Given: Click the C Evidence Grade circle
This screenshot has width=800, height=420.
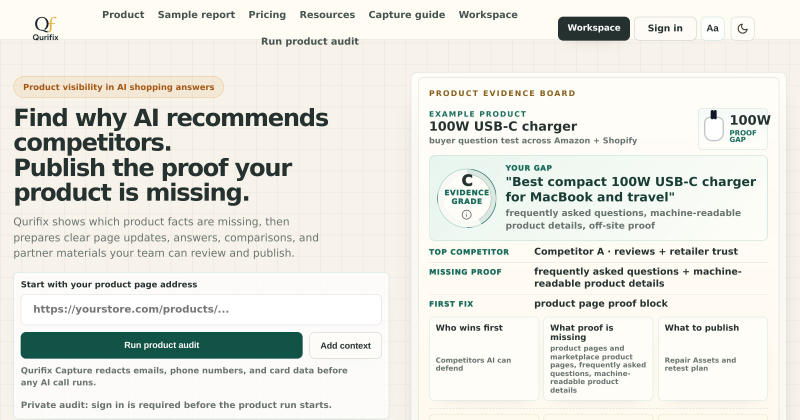Looking at the screenshot, I should pos(466,198).
